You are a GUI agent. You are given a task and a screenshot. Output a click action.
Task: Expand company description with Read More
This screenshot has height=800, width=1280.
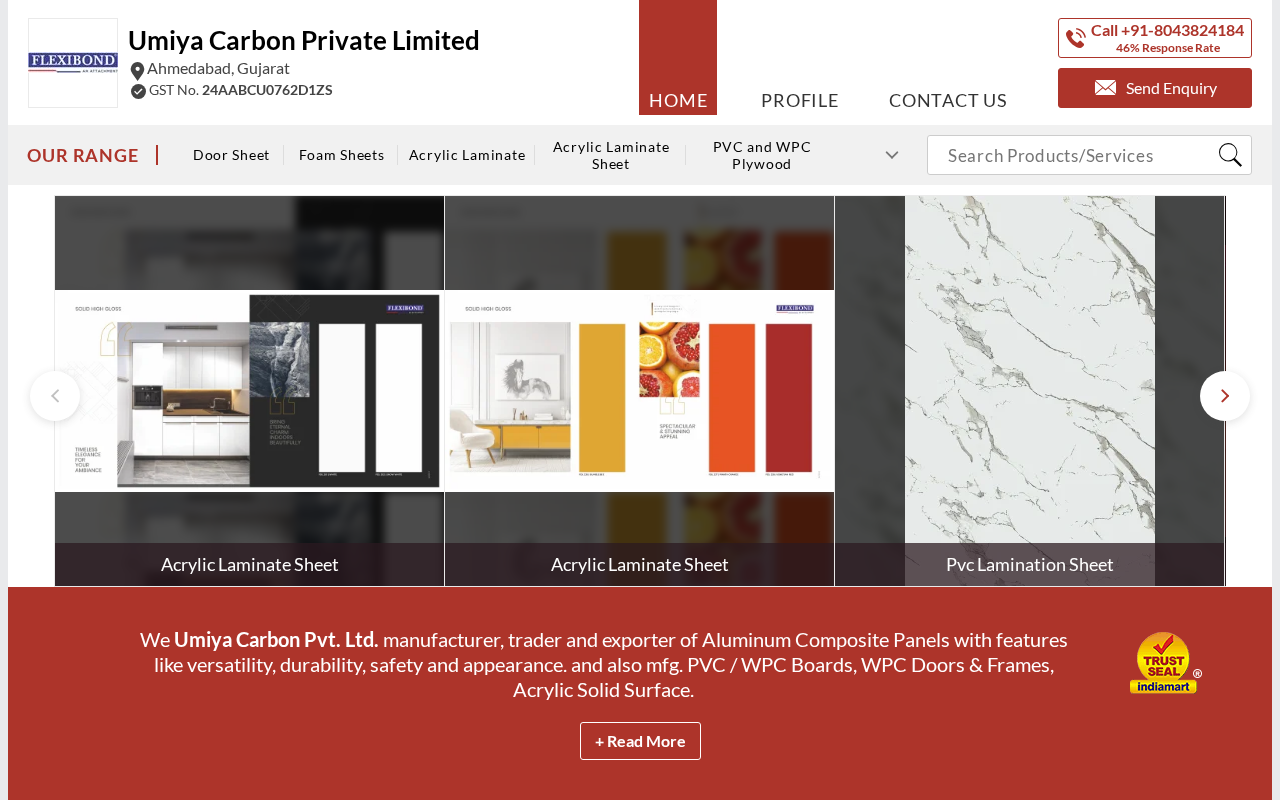pos(640,741)
